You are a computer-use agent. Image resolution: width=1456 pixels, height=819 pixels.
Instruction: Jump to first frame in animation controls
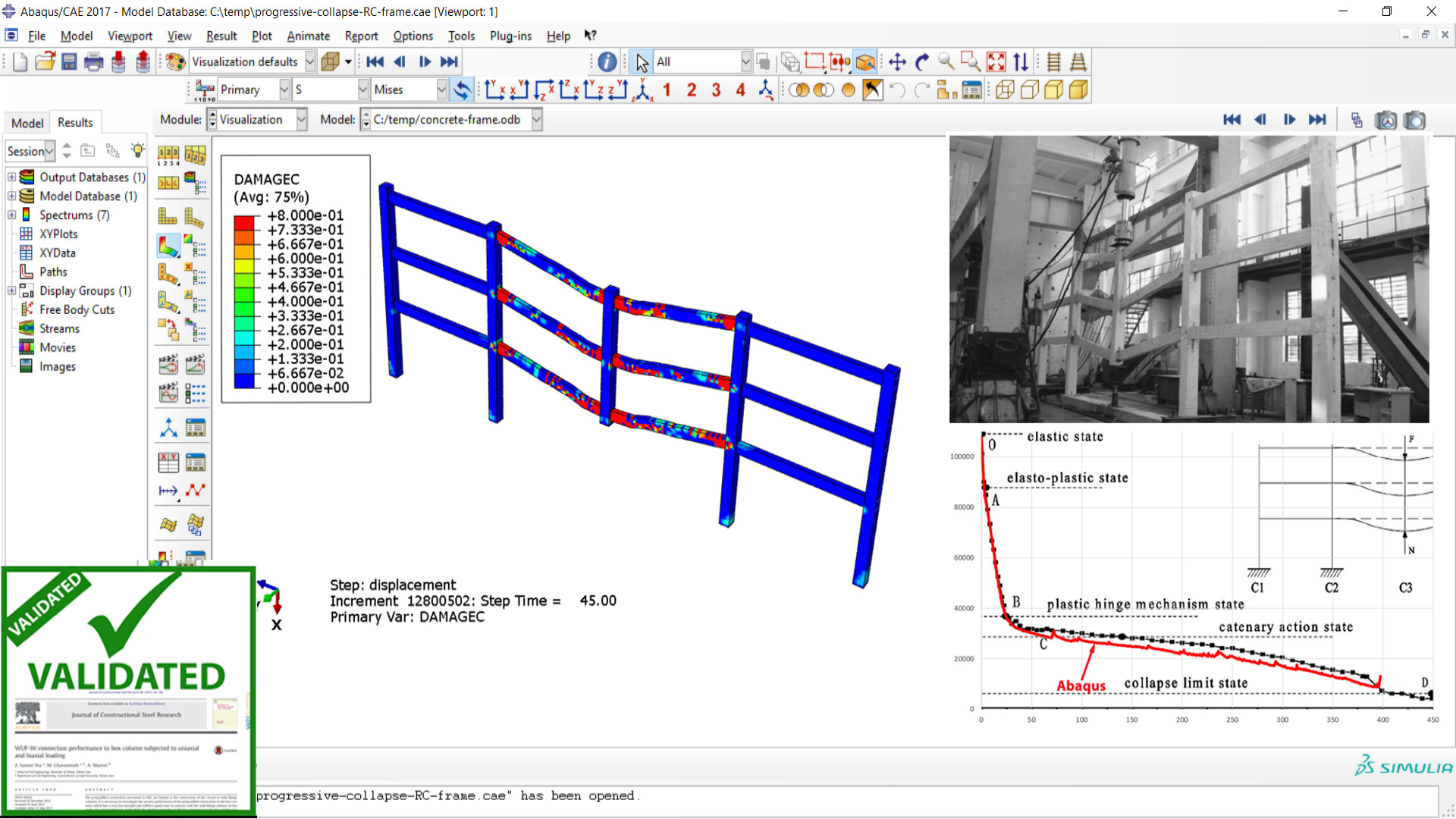(375, 62)
